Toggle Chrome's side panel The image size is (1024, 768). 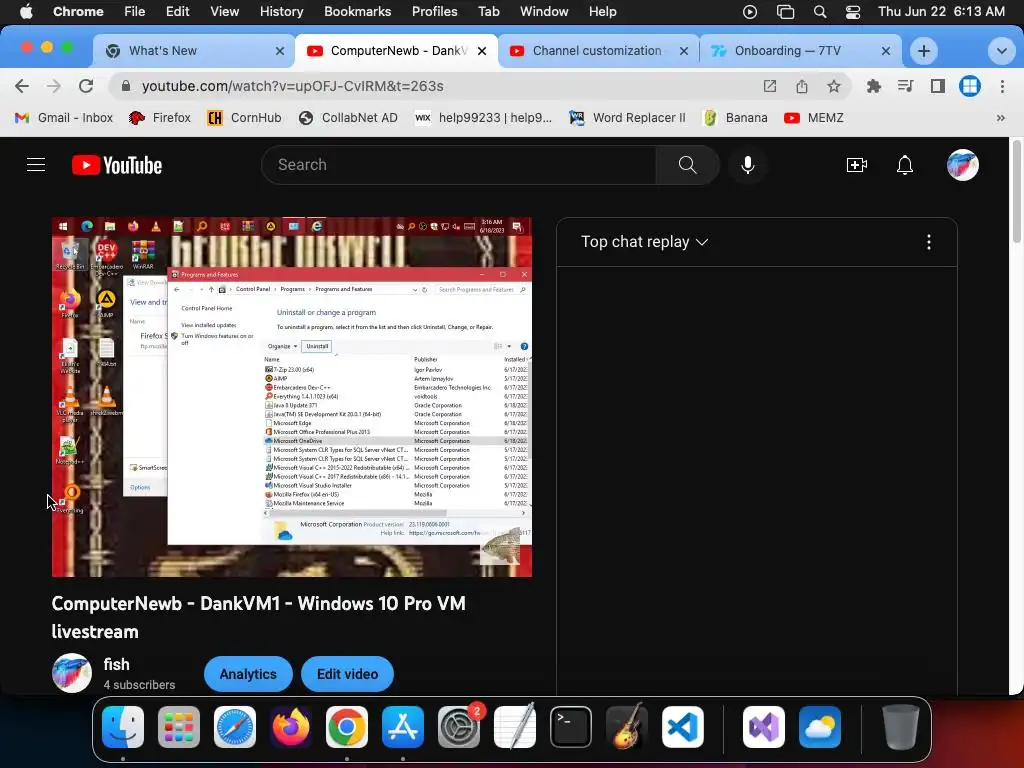938,86
